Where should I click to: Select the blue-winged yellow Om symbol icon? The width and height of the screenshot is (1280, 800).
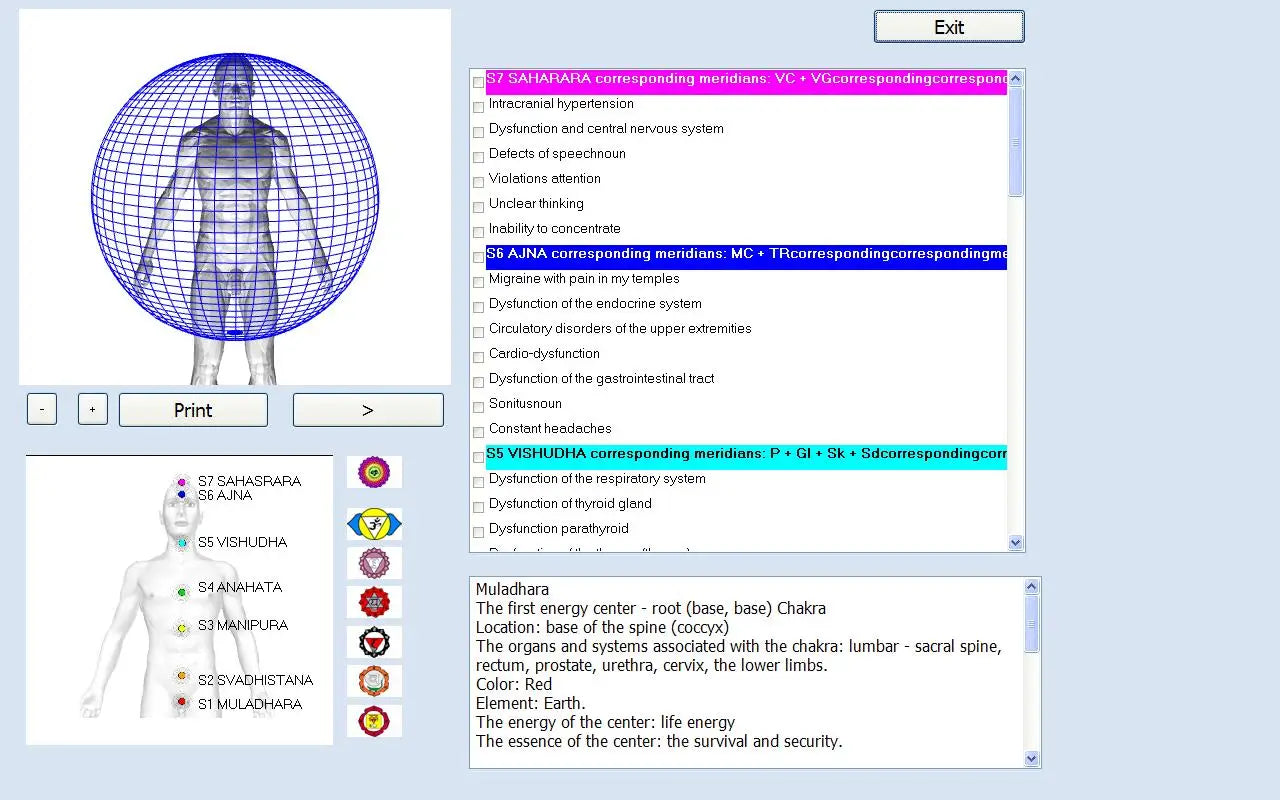click(x=374, y=524)
